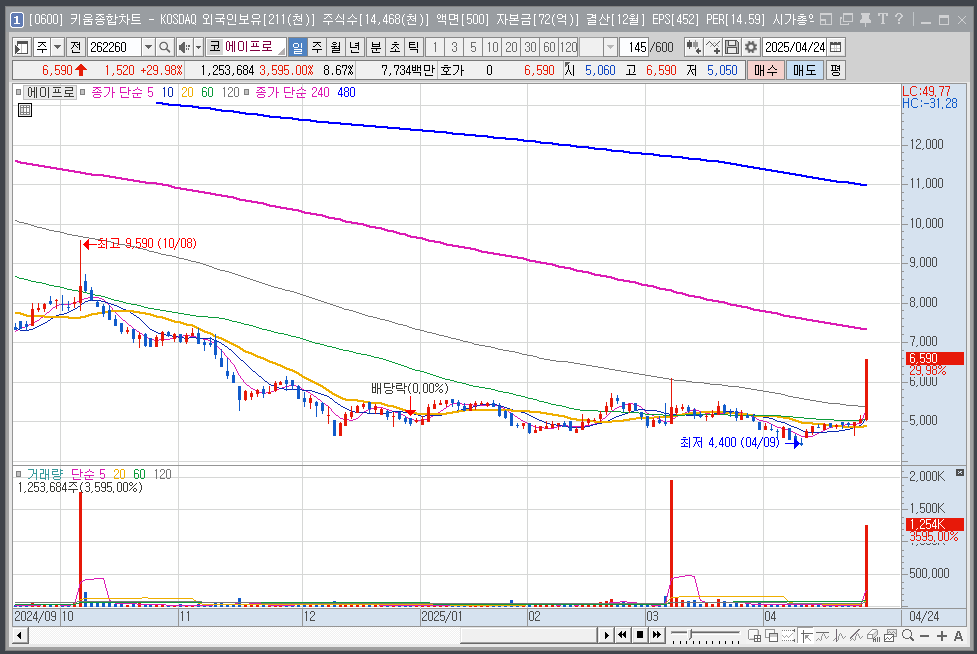Click the T font icon in title bar

pyautogui.click(x=882, y=19)
